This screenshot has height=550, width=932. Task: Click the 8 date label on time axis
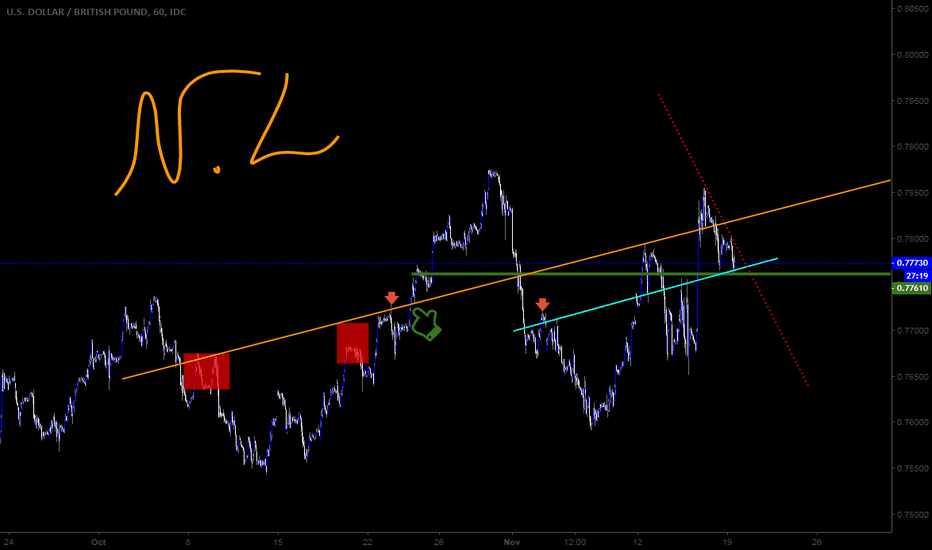click(x=188, y=542)
